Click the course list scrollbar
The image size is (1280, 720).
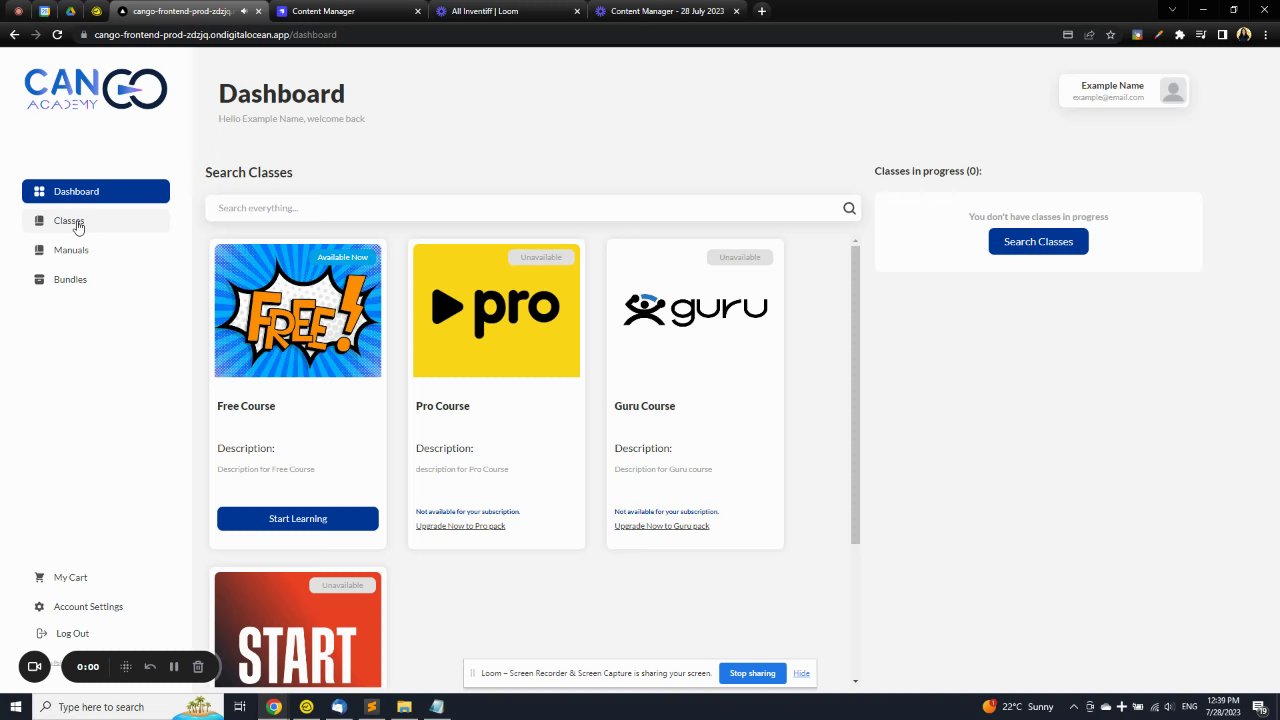[855, 395]
